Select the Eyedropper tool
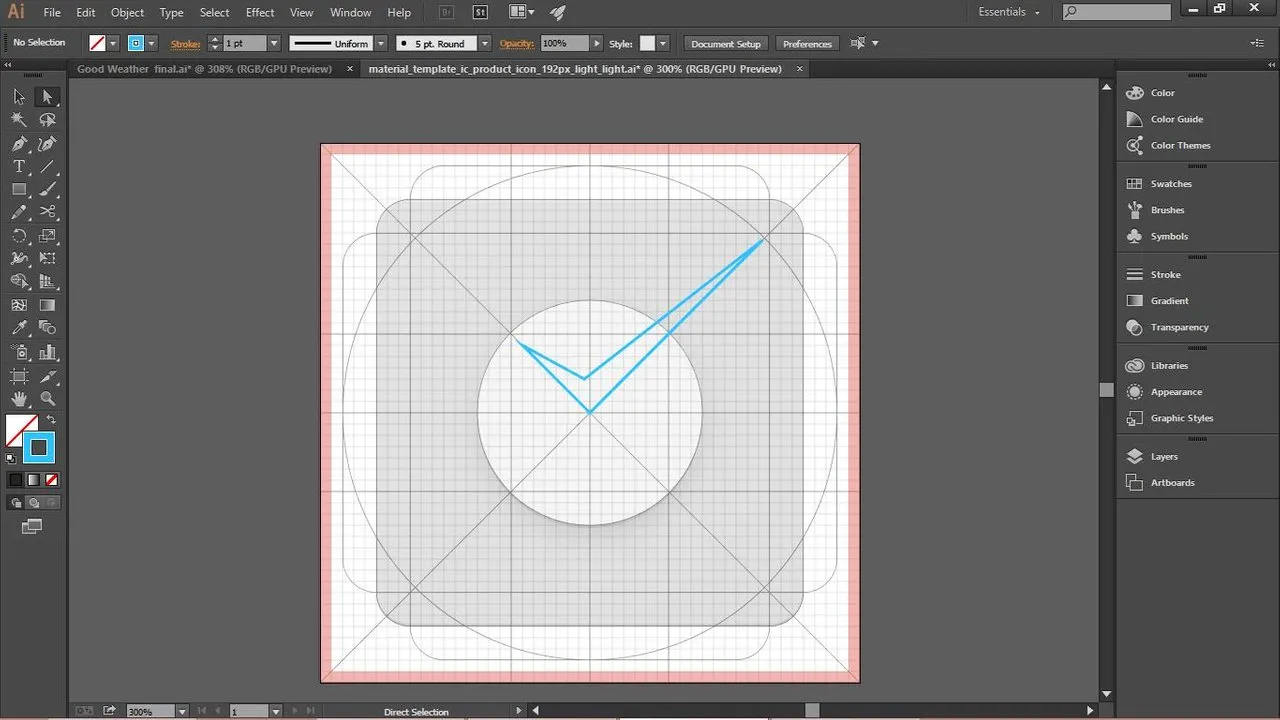The width and height of the screenshot is (1280, 720). tap(19, 328)
